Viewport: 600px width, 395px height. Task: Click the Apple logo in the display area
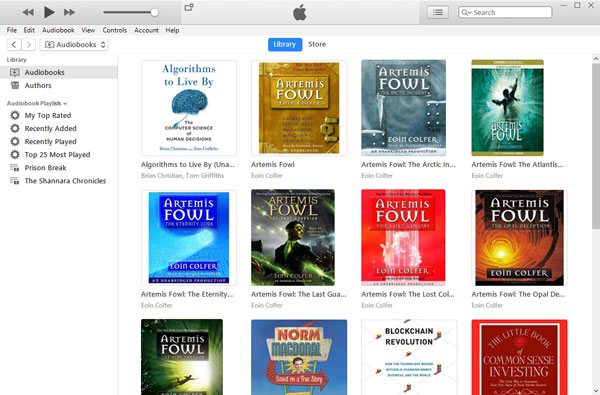click(x=300, y=13)
